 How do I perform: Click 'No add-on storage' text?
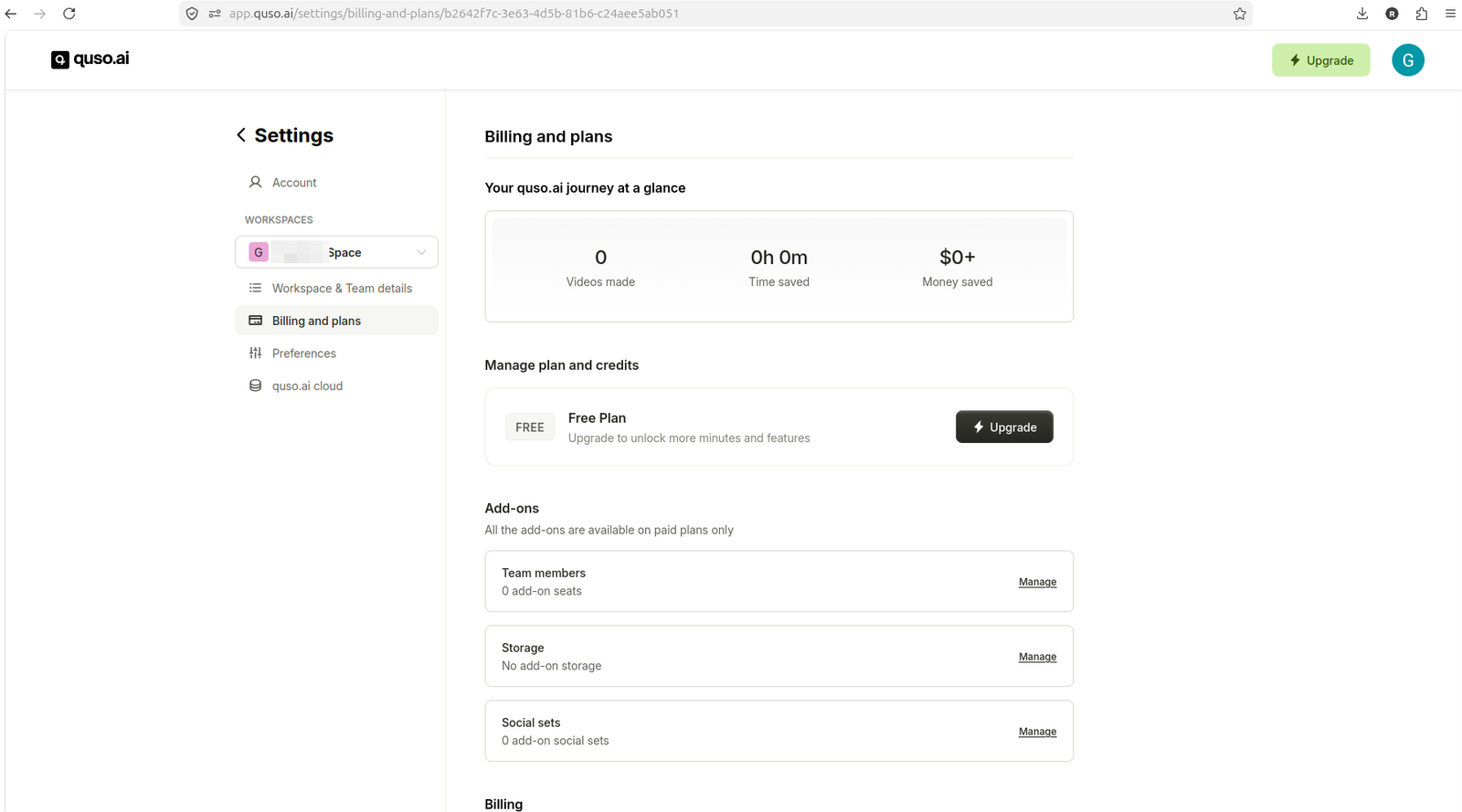[x=551, y=666]
